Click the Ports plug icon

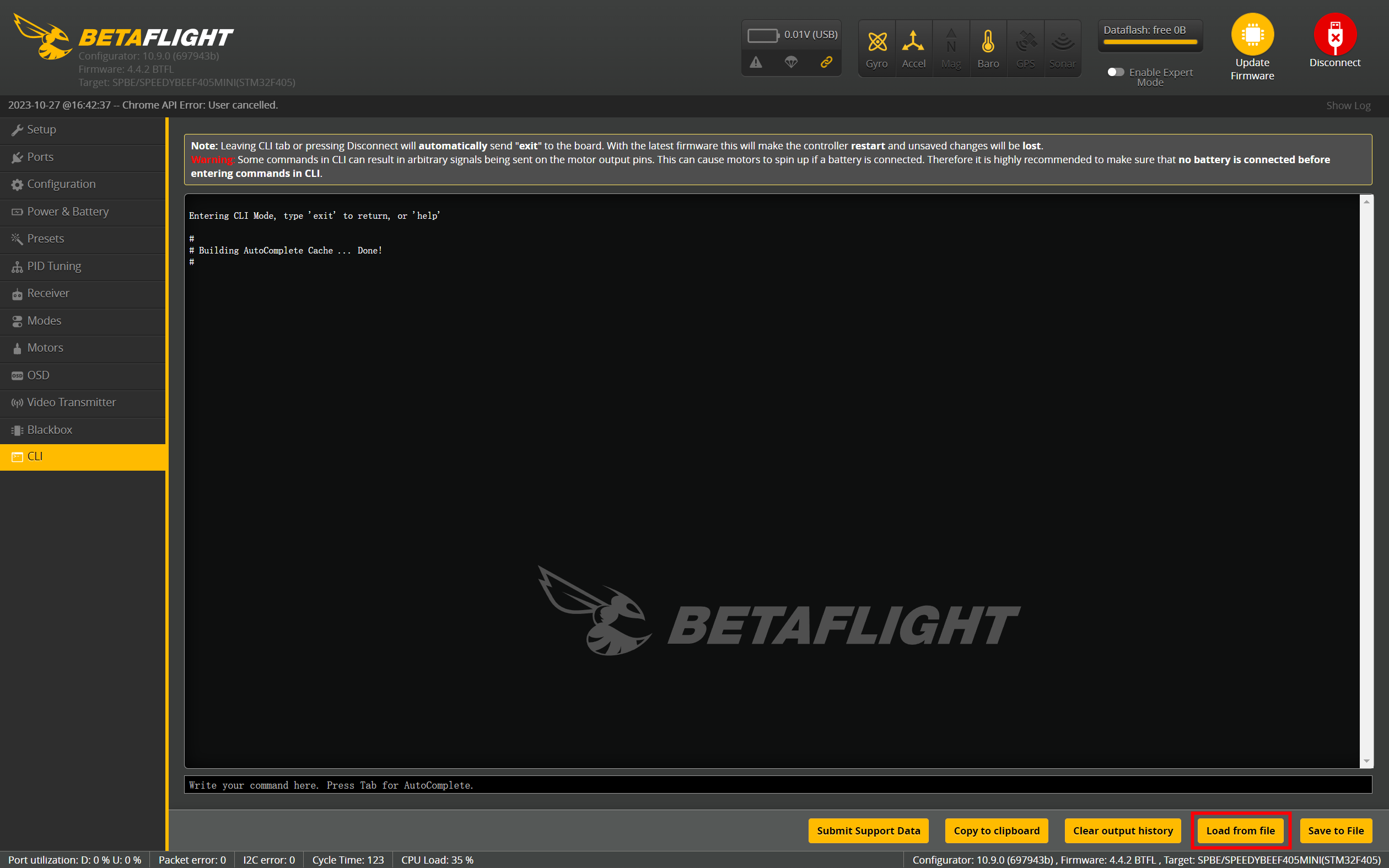17,157
